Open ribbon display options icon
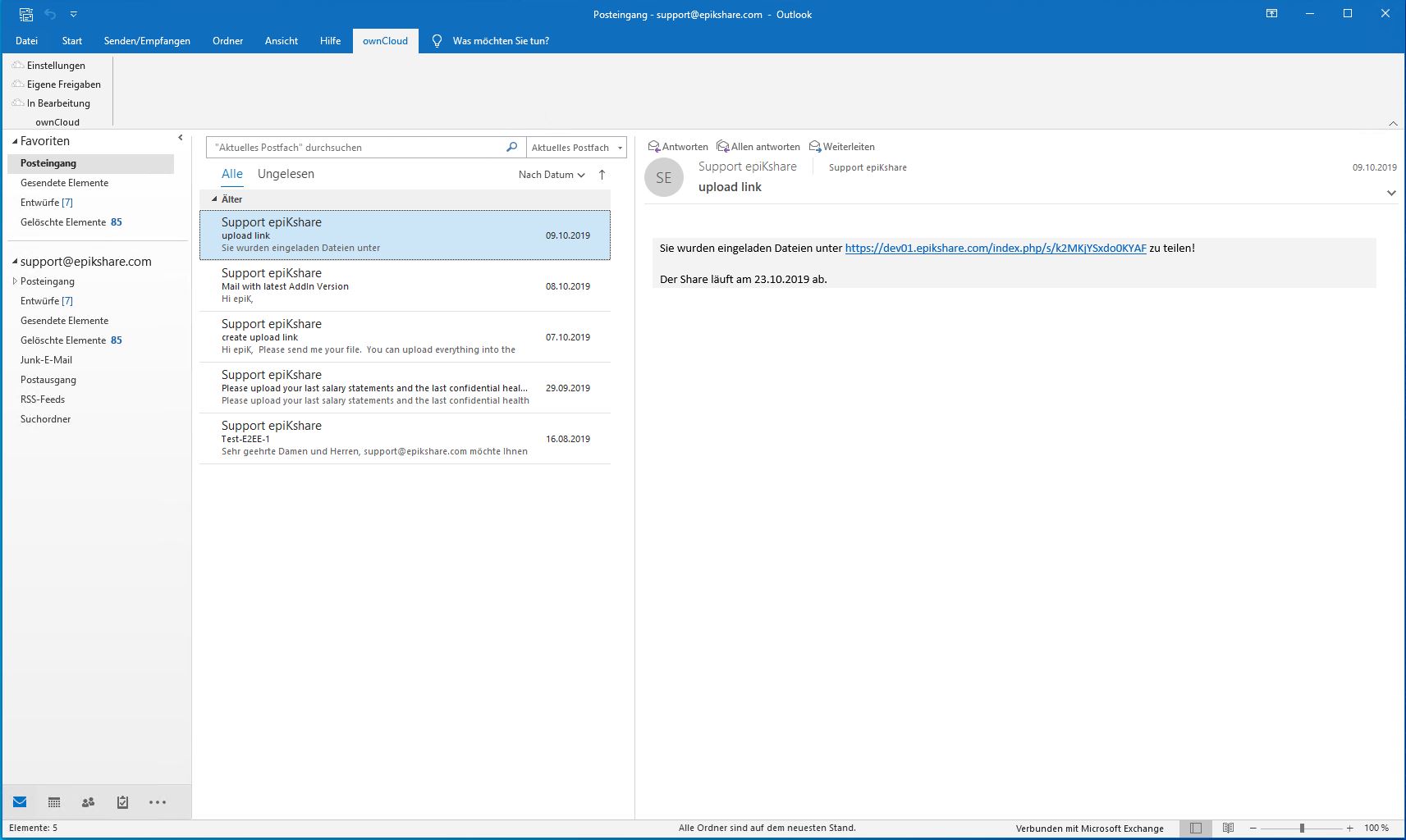This screenshot has height=840, width=1406. click(x=1271, y=14)
